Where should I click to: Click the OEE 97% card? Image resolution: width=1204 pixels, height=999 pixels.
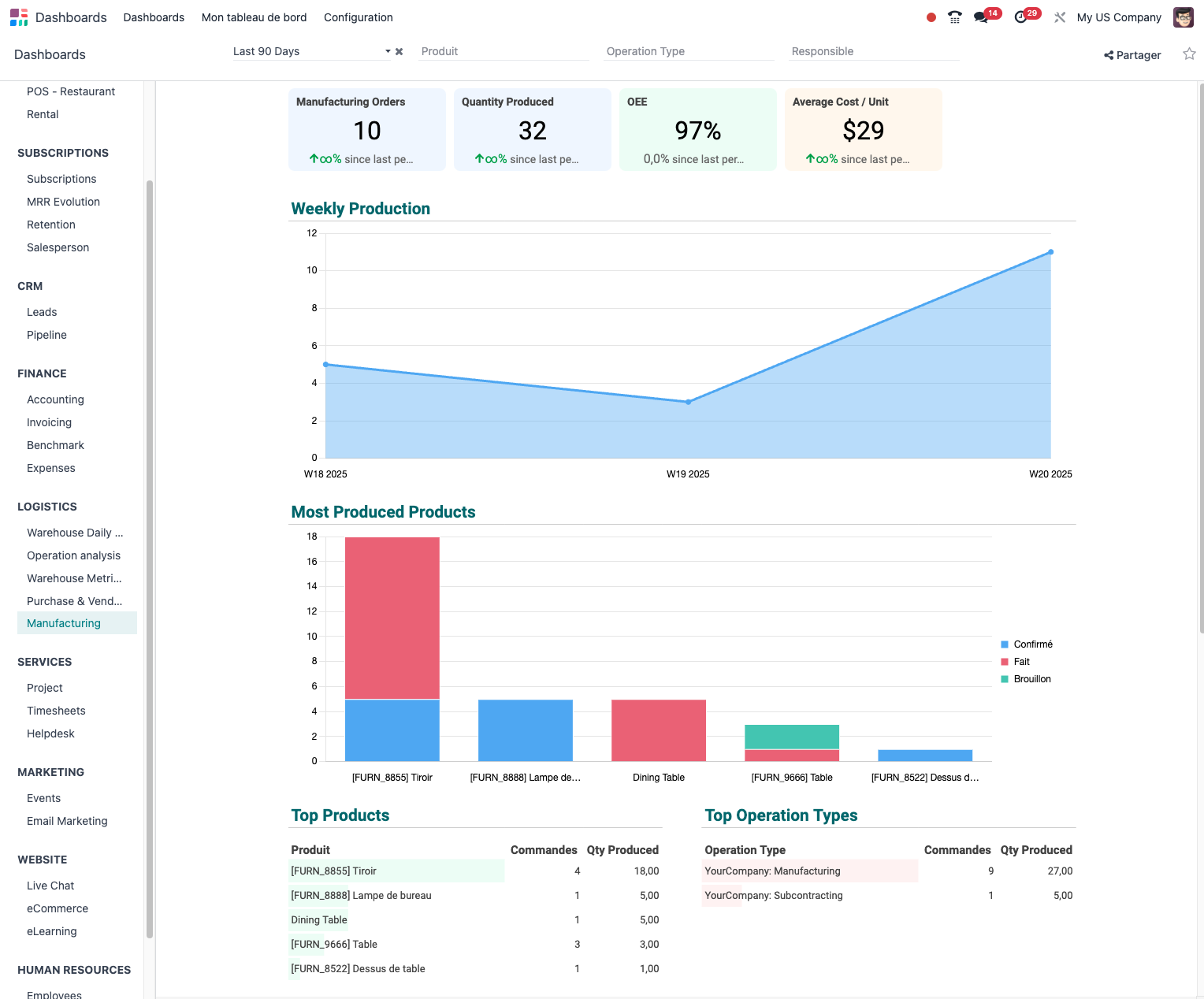coord(698,129)
